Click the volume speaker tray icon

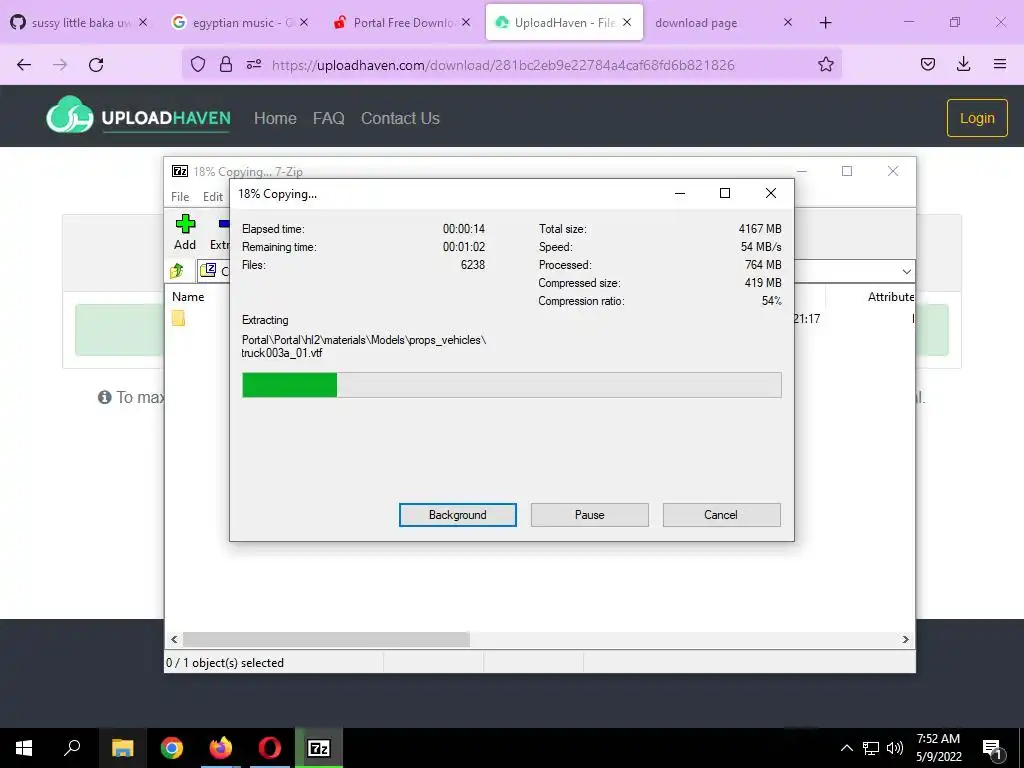click(x=895, y=748)
